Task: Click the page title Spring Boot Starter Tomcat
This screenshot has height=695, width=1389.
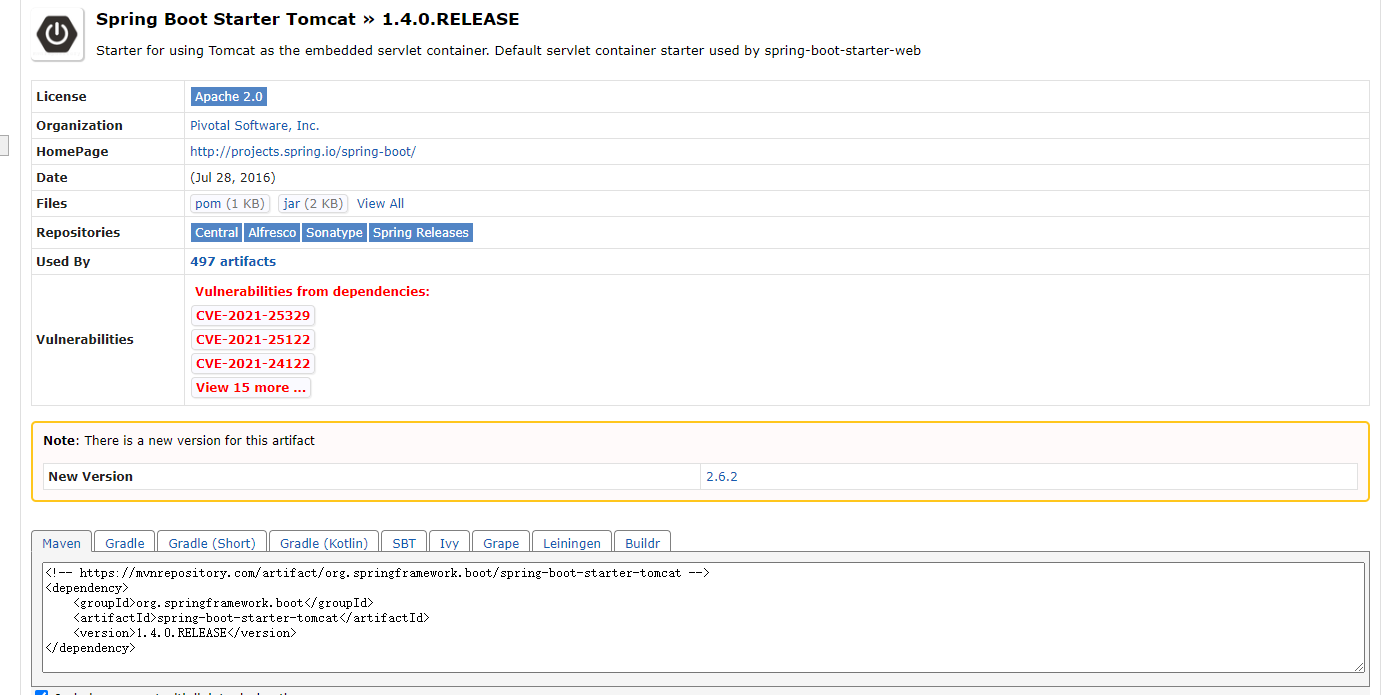Action: [226, 19]
